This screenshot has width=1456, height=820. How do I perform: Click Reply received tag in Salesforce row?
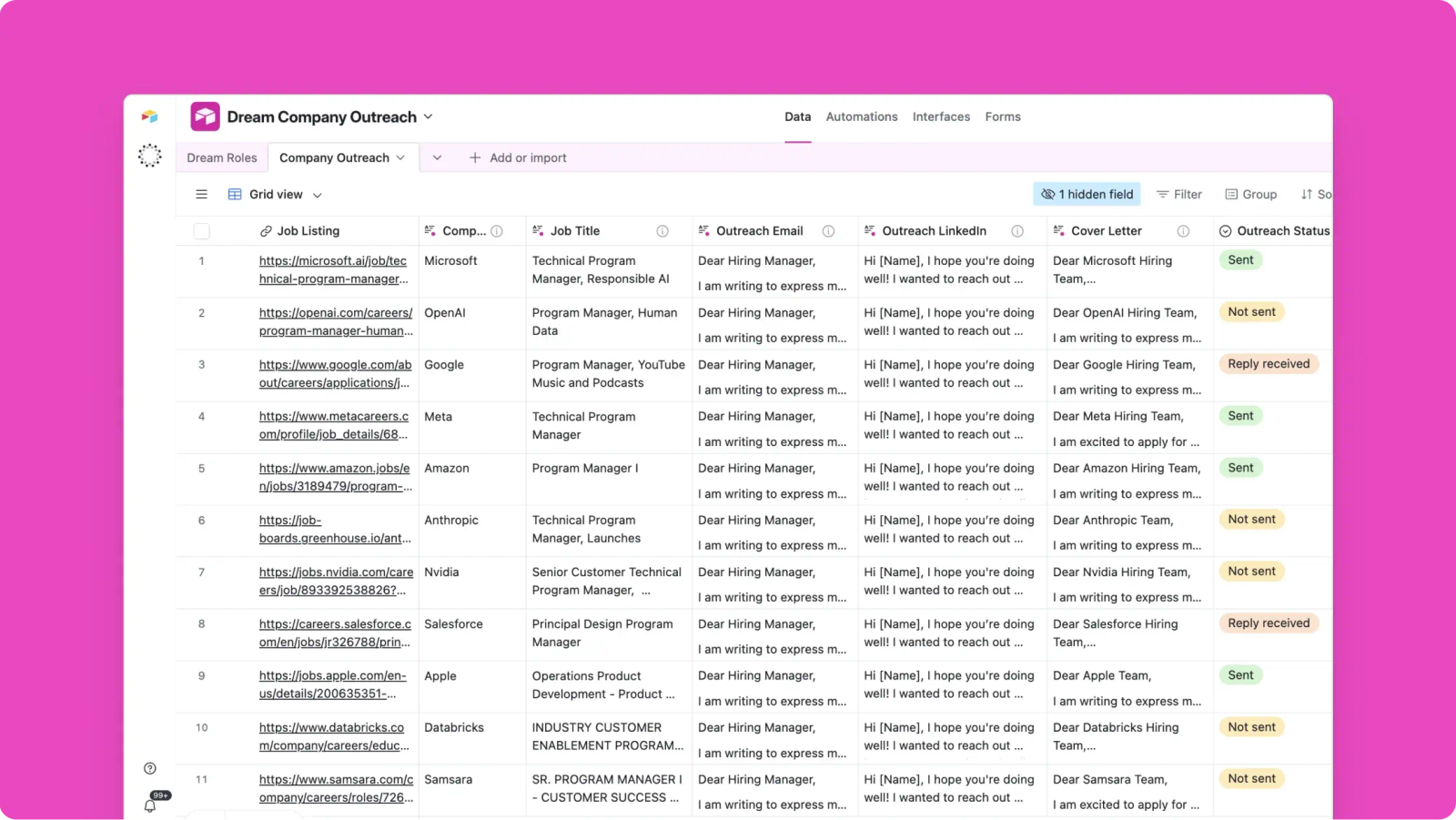1269,623
